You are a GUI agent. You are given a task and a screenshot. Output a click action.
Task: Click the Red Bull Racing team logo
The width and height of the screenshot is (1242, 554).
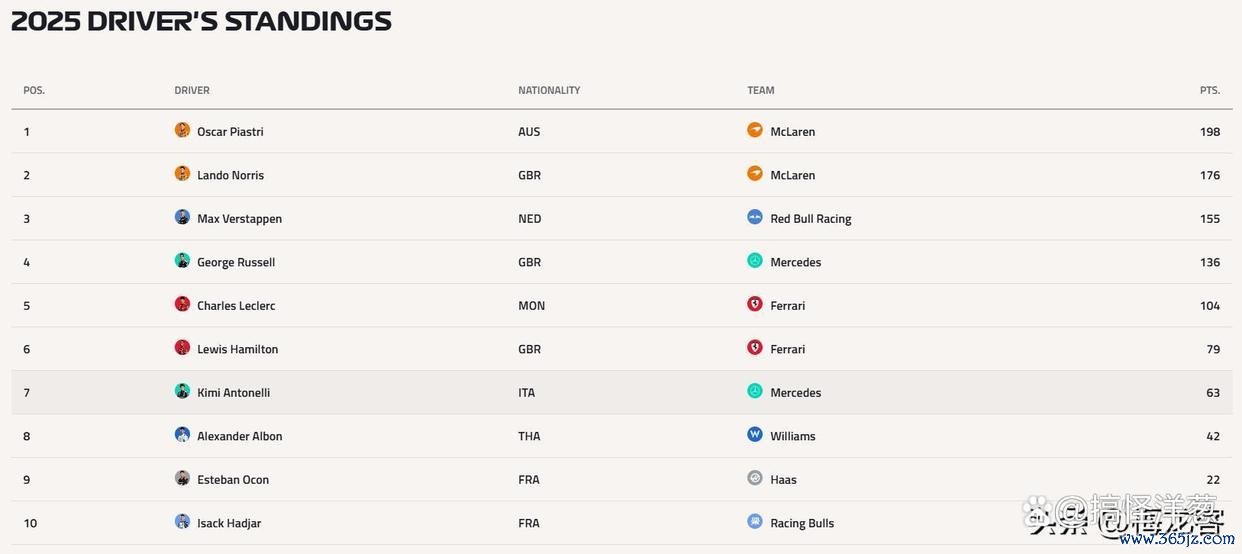tap(755, 217)
